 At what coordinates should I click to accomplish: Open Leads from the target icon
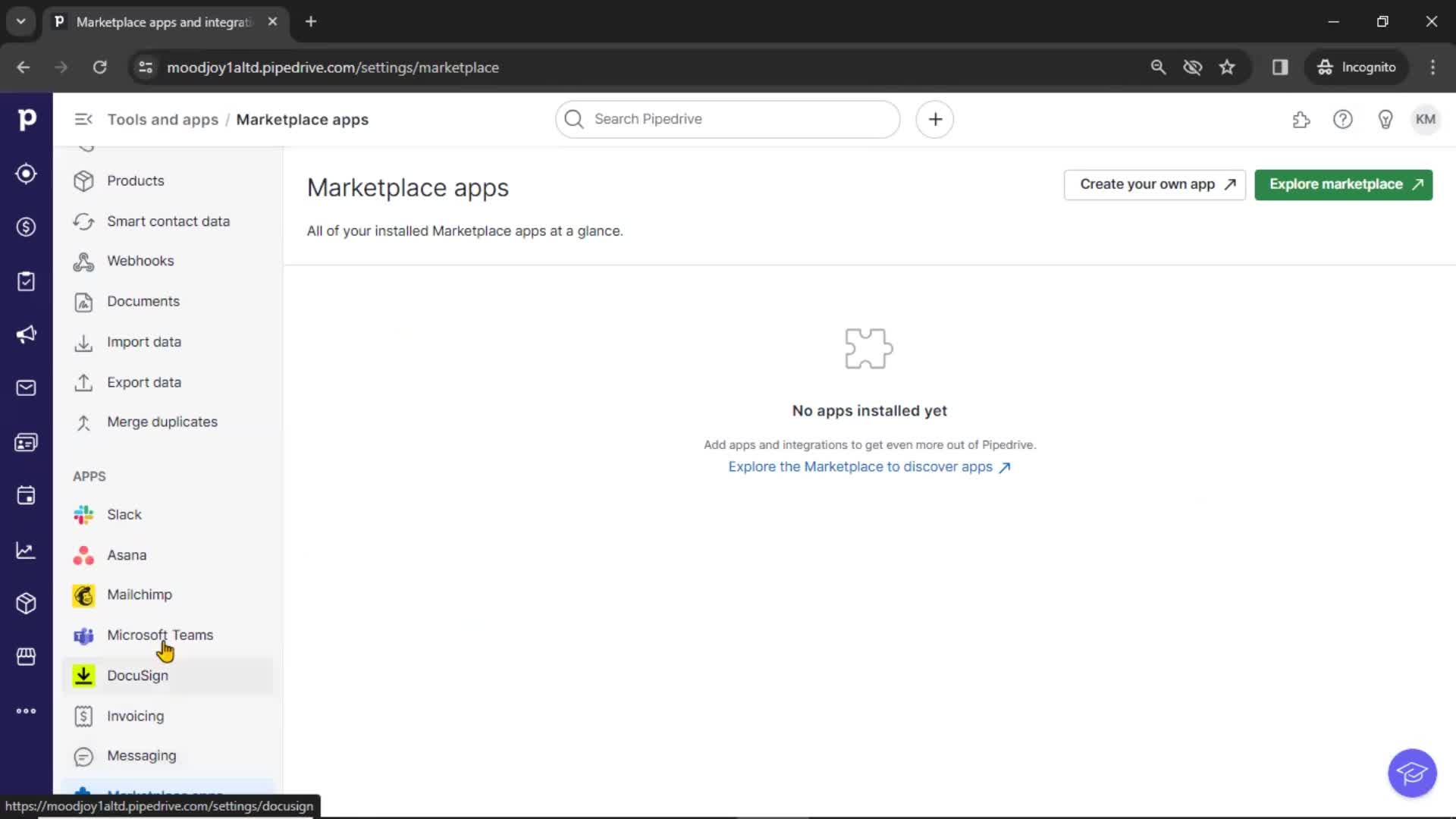[x=27, y=174]
